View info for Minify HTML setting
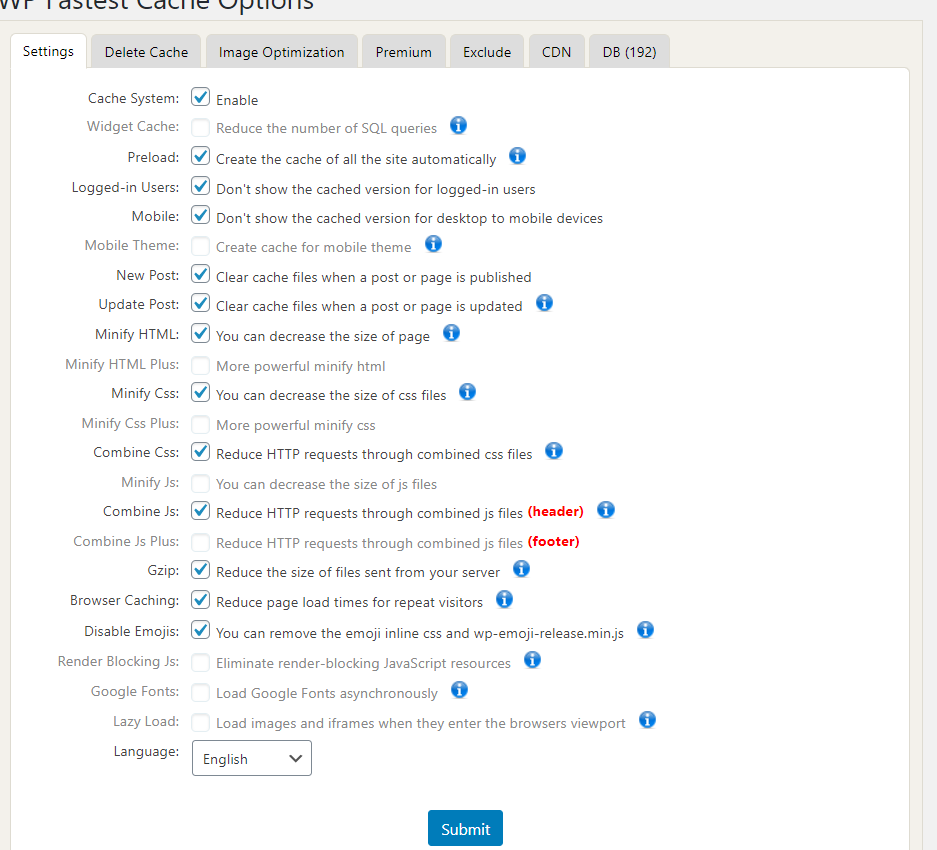This screenshot has width=937, height=850. tap(451, 333)
